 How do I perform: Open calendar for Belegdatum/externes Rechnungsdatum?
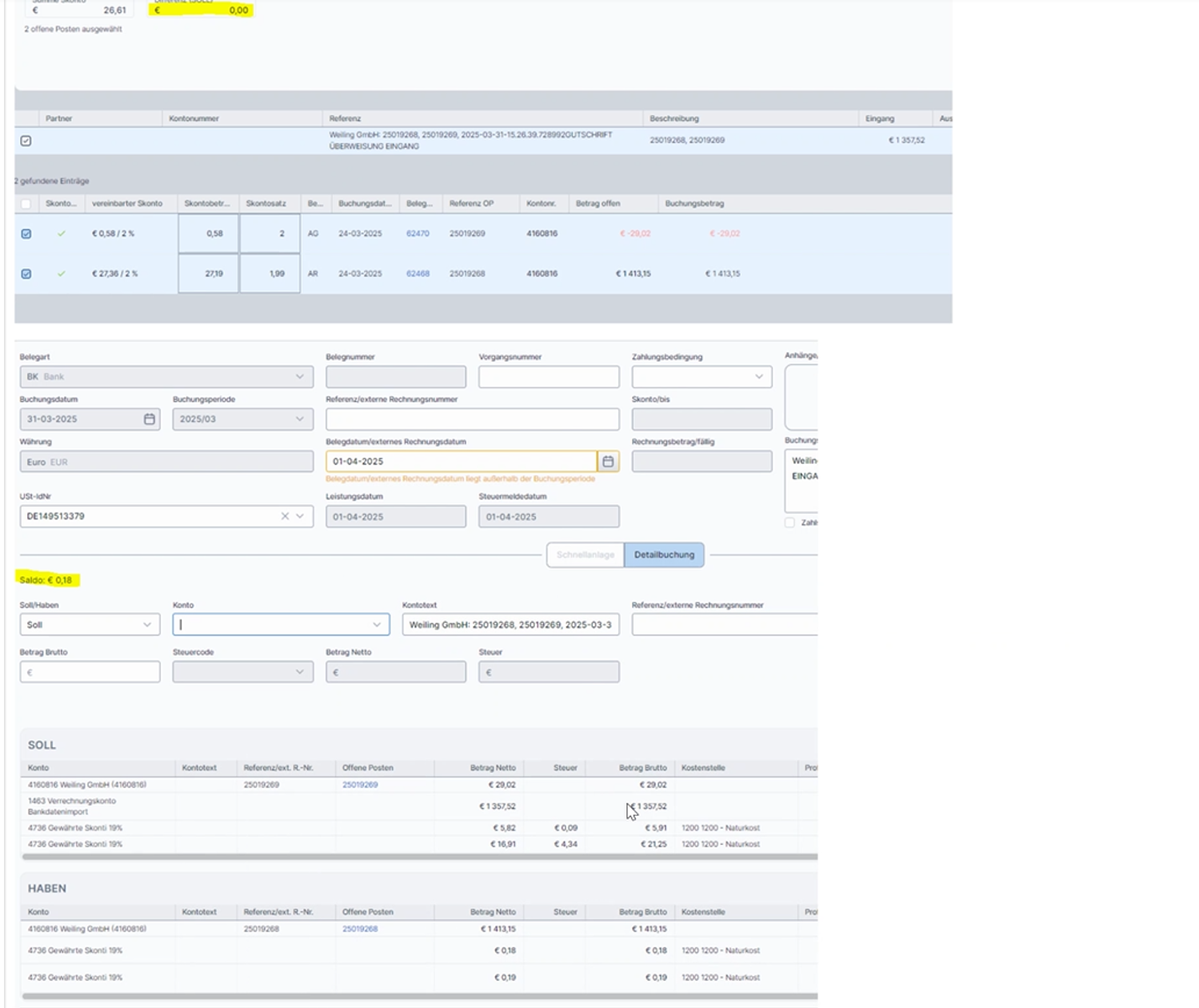608,462
